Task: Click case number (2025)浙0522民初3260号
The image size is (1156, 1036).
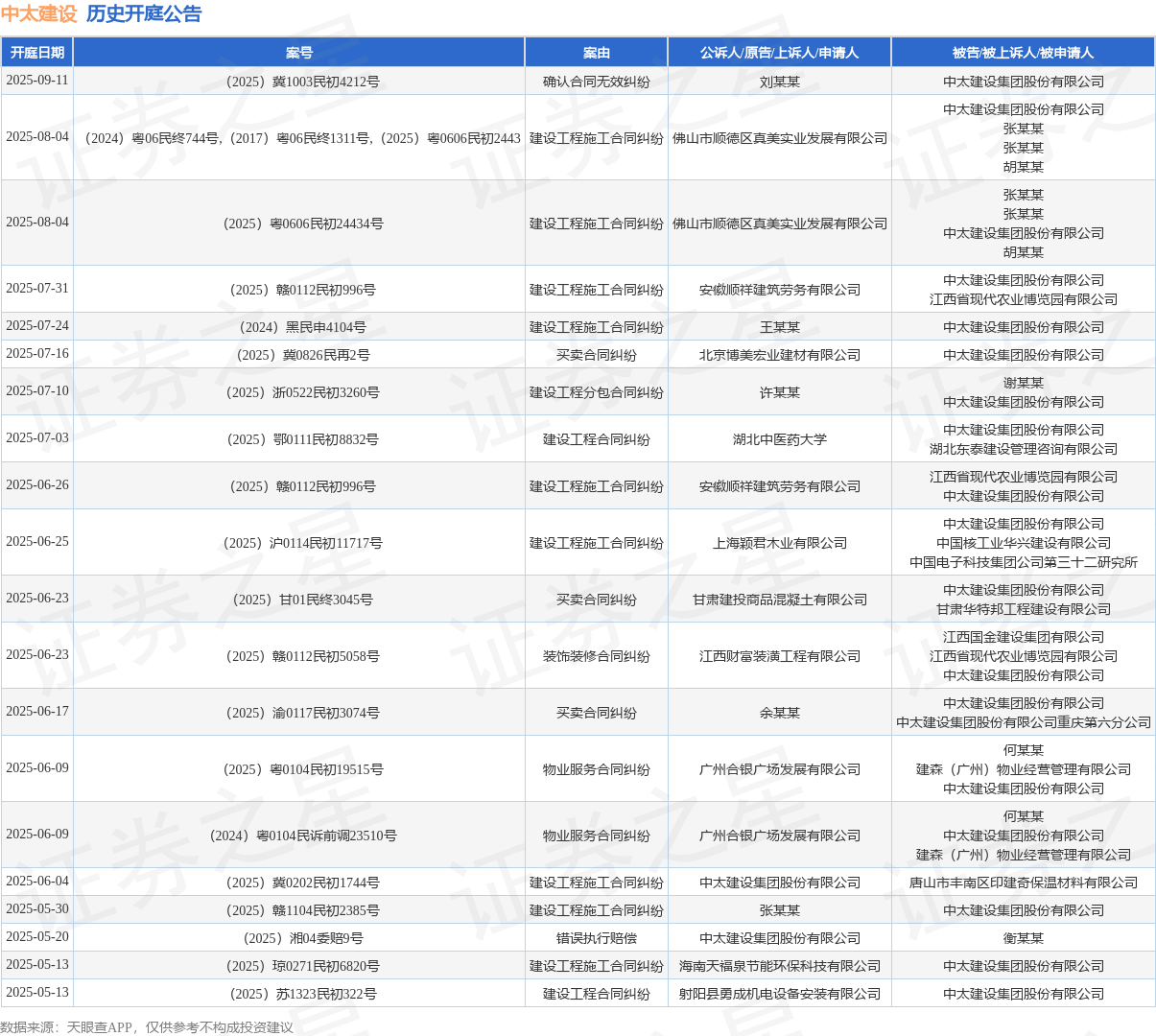Action: pos(299,392)
